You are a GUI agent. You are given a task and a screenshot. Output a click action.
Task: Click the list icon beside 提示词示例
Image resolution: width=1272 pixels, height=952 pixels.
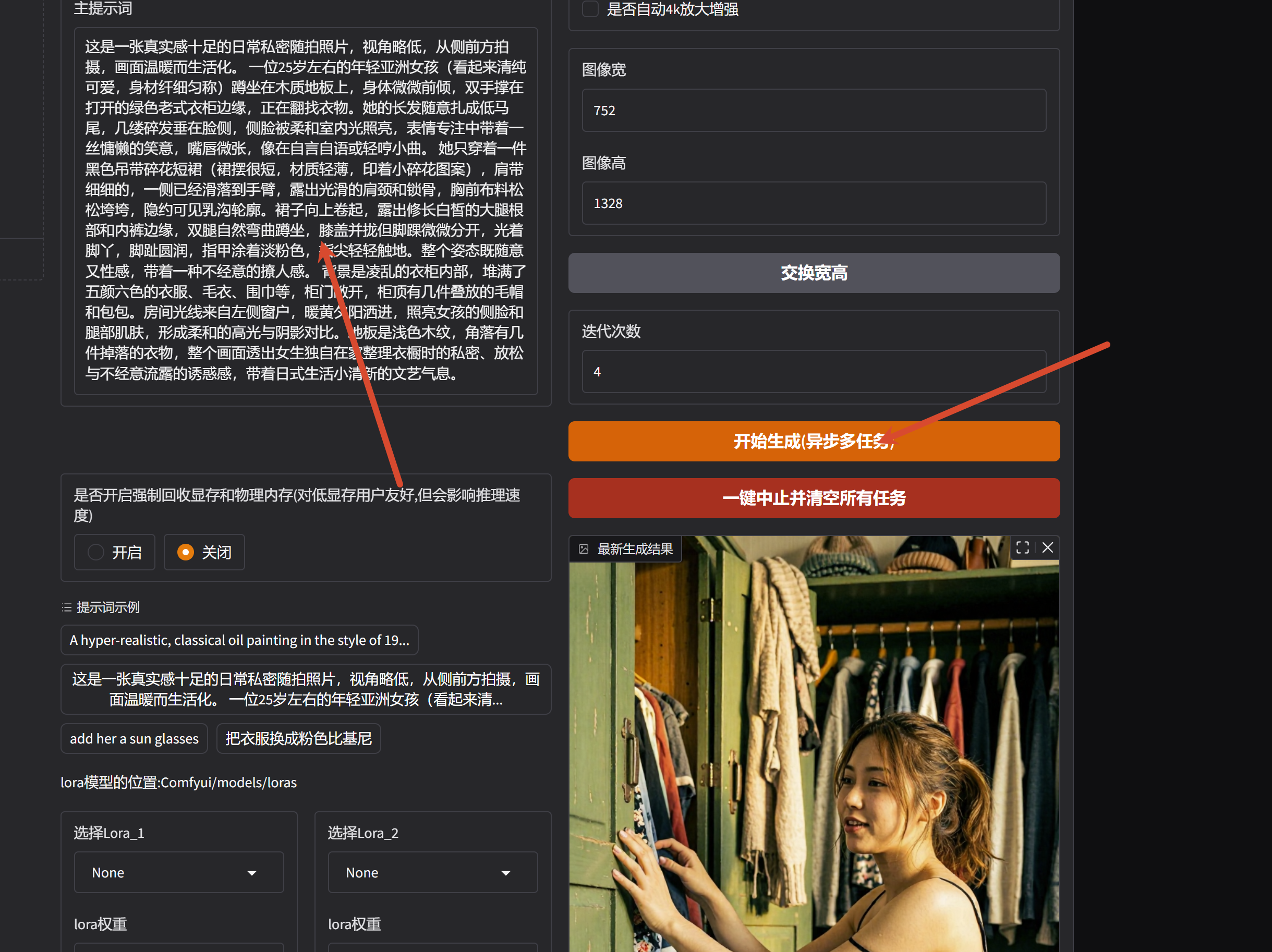pos(67,607)
